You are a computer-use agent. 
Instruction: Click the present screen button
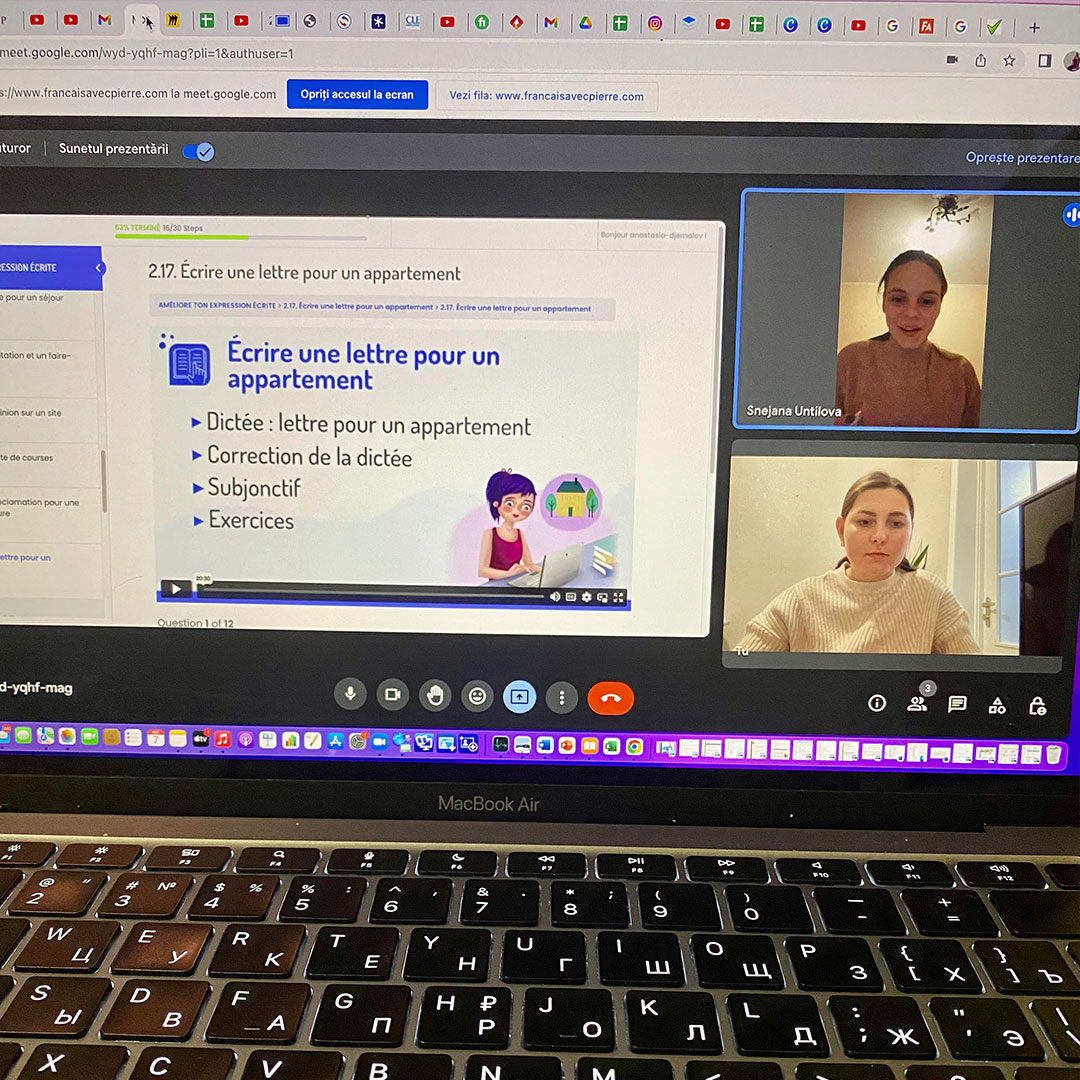[x=520, y=697]
